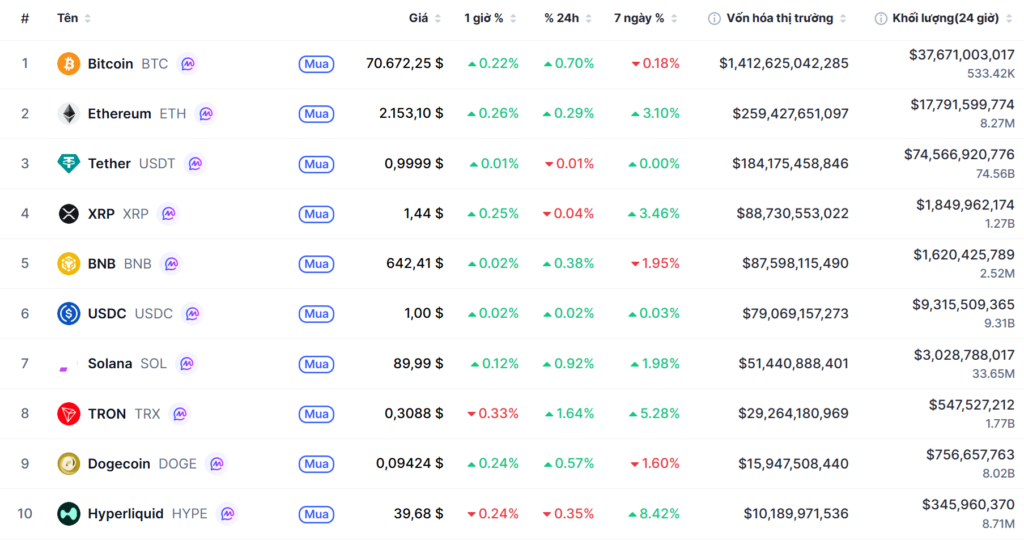The width and height of the screenshot is (1024, 541).
Task: Click the Mua button for USDC
Action: pyautogui.click(x=317, y=314)
